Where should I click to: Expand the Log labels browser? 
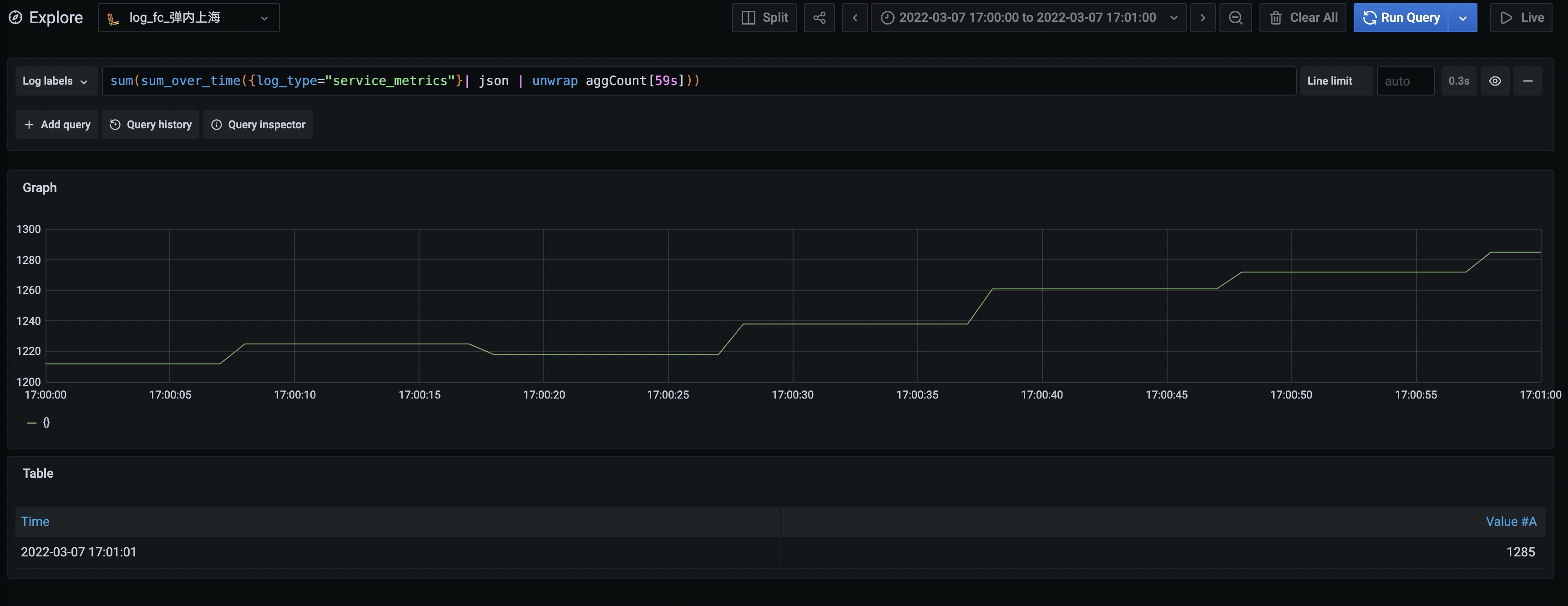pyautogui.click(x=56, y=81)
